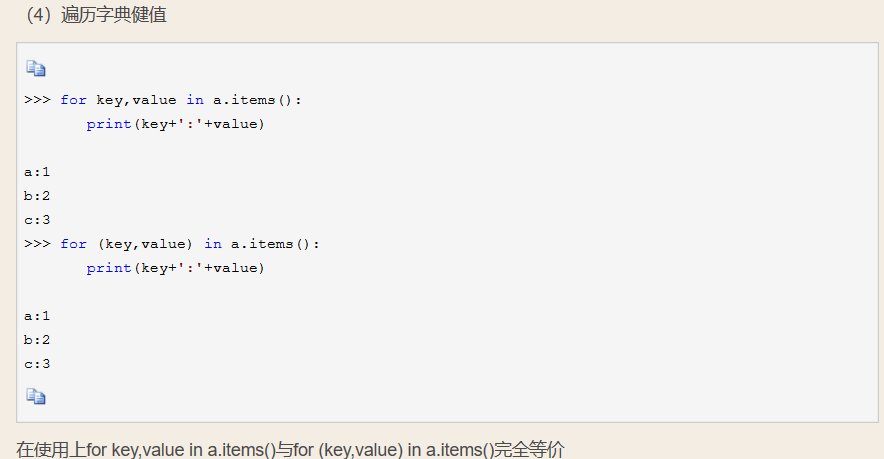Viewport: 884px width, 459px height.
Task: Click the "print" keyword under the second loop
Action: [x=108, y=268]
